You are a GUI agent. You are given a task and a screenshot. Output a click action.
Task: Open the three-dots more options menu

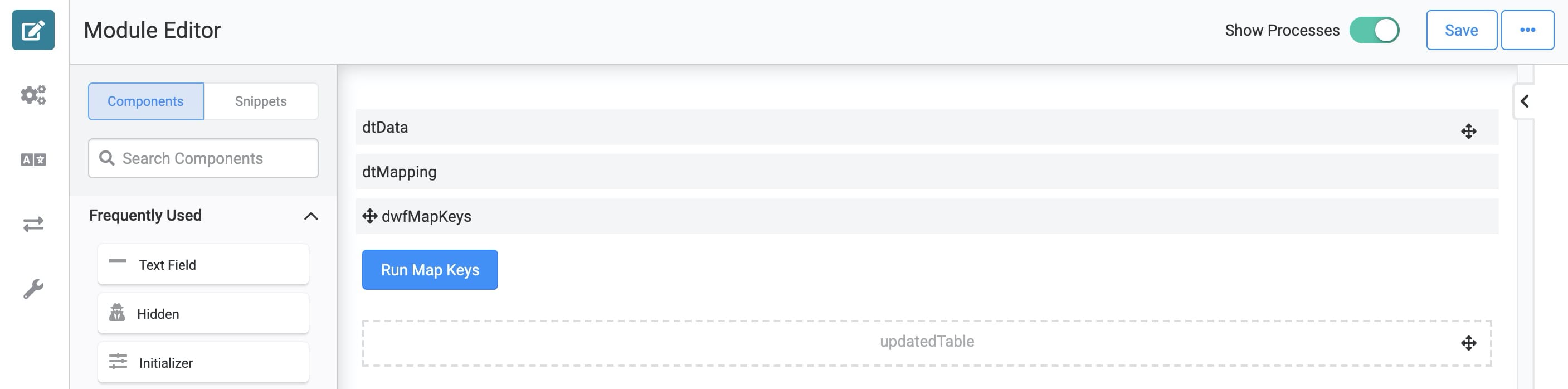coord(1527,30)
